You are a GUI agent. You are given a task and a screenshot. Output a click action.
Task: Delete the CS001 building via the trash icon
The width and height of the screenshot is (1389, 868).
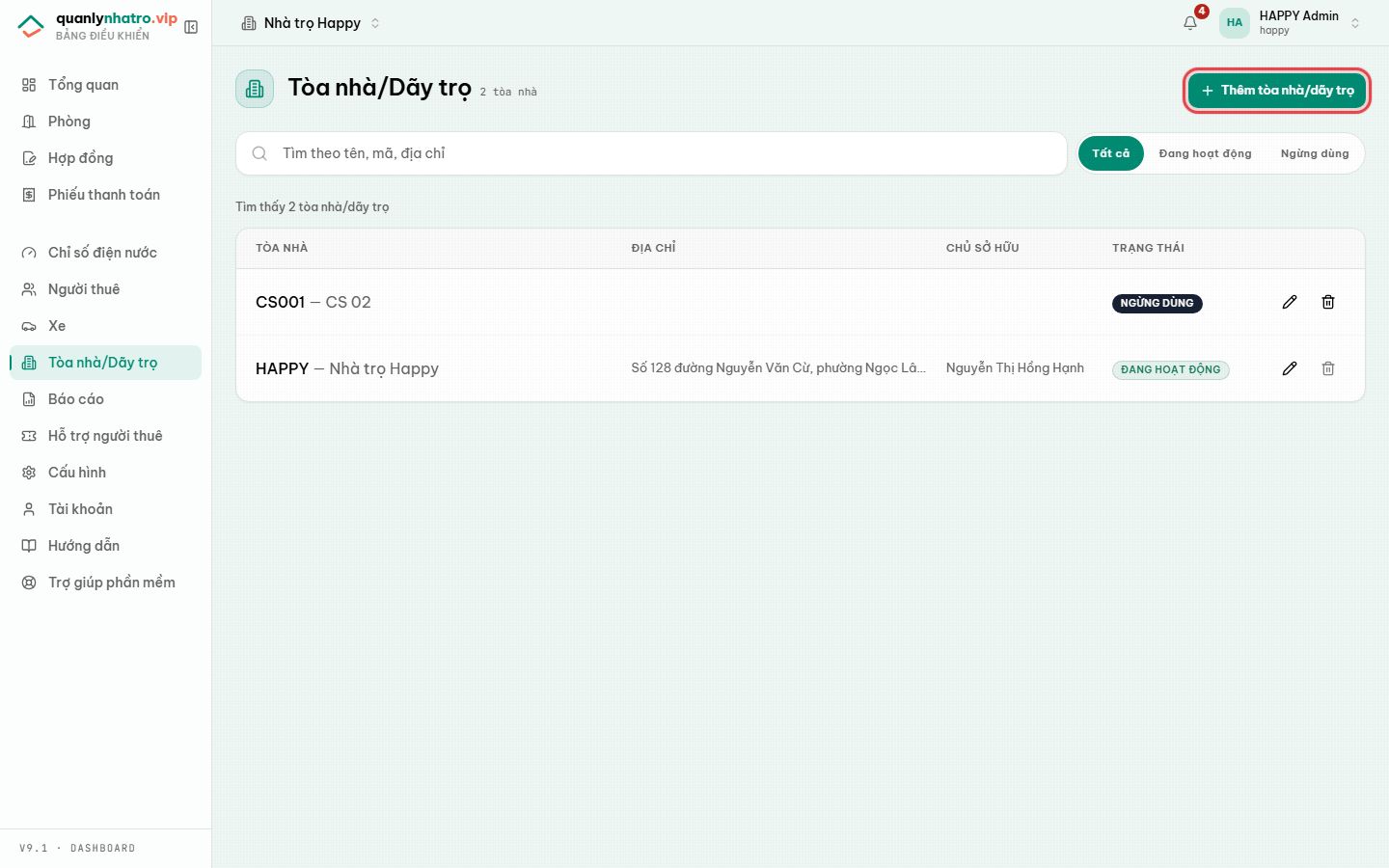click(x=1328, y=302)
